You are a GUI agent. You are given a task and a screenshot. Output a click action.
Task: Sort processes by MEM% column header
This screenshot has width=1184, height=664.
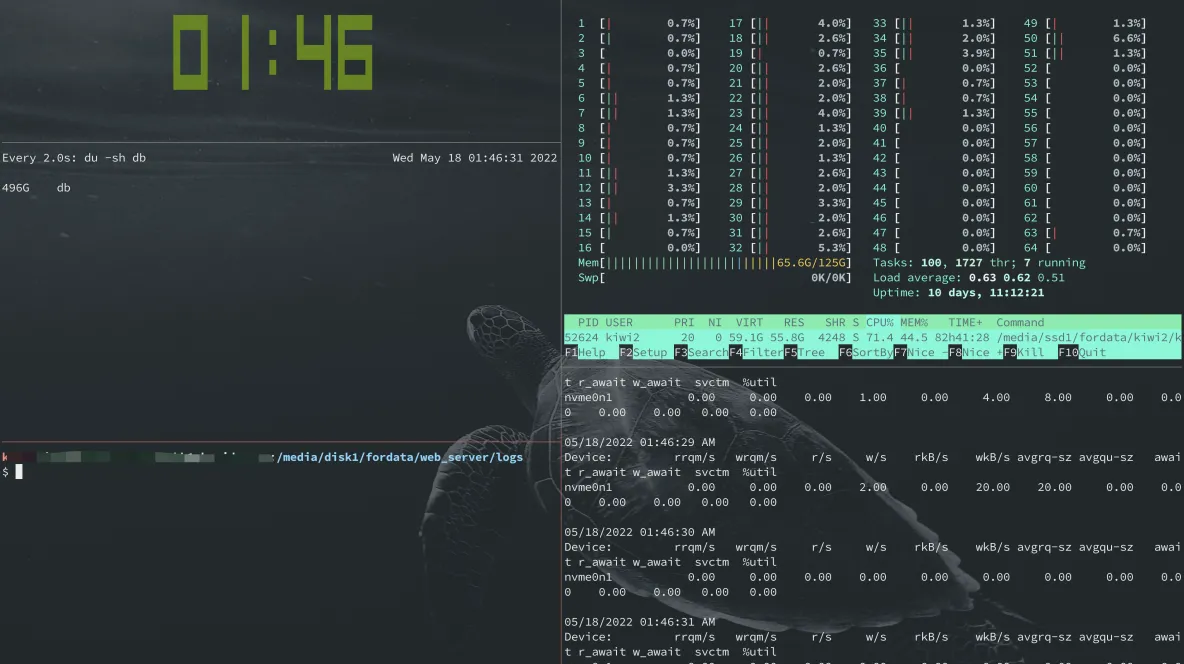tap(914, 323)
